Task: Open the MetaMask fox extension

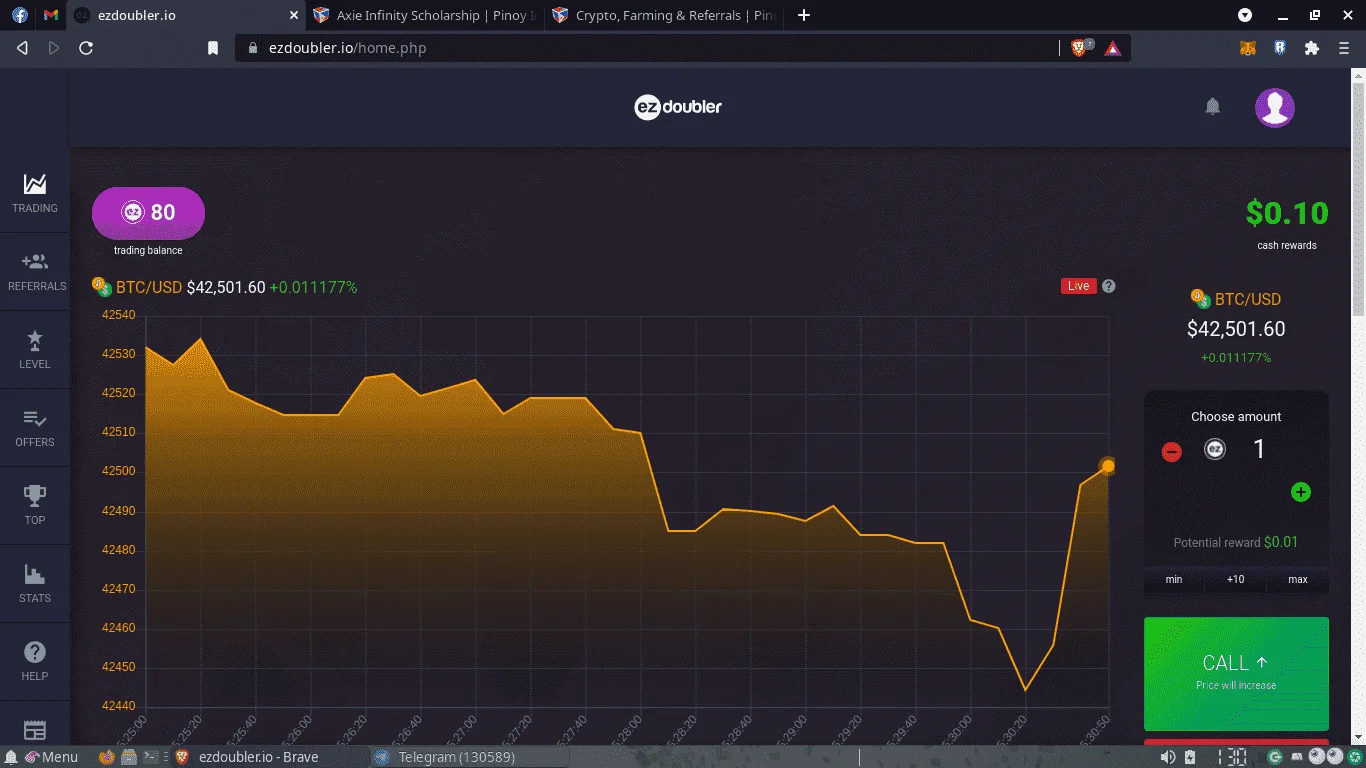Action: [x=1248, y=47]
